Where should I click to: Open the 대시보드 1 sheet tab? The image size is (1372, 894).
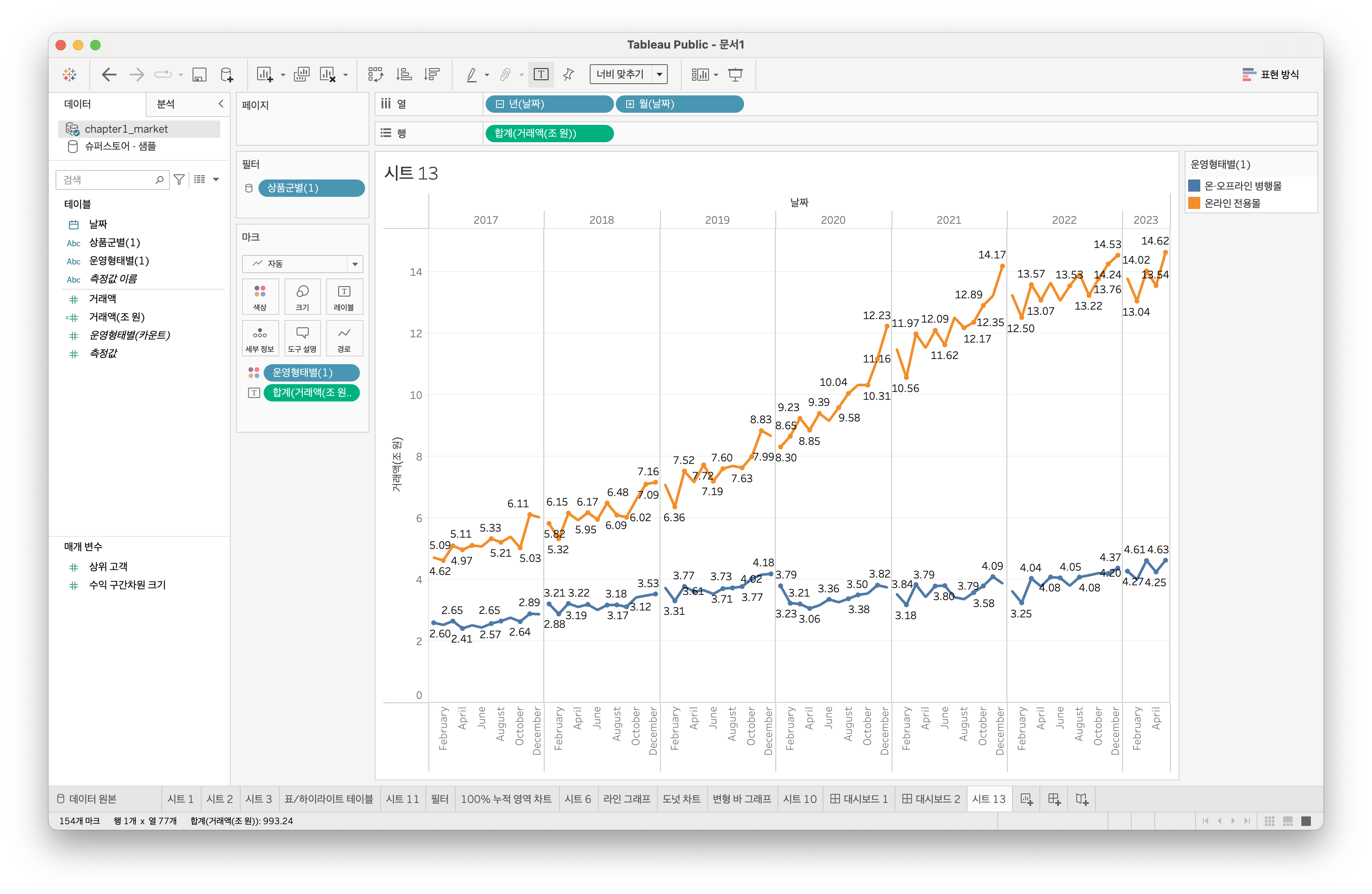point(858,799)
